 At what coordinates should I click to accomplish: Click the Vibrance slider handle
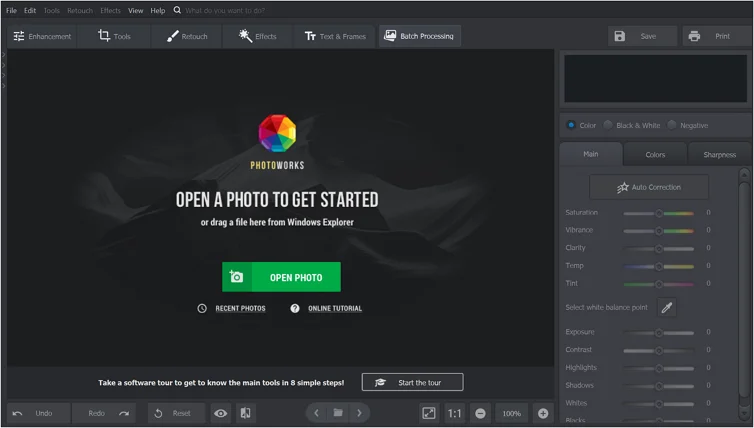(659, 231)
